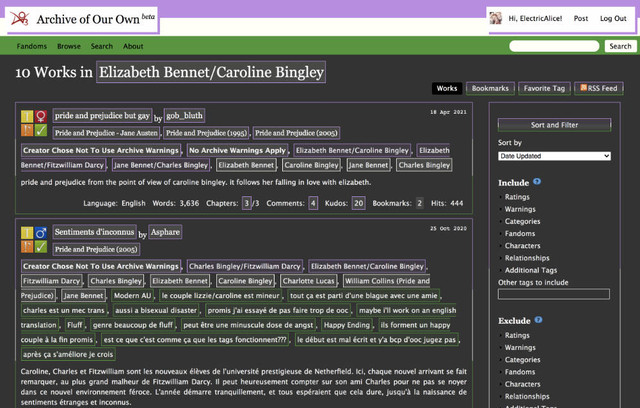Open the Comments count 4 link

(313, 203)
